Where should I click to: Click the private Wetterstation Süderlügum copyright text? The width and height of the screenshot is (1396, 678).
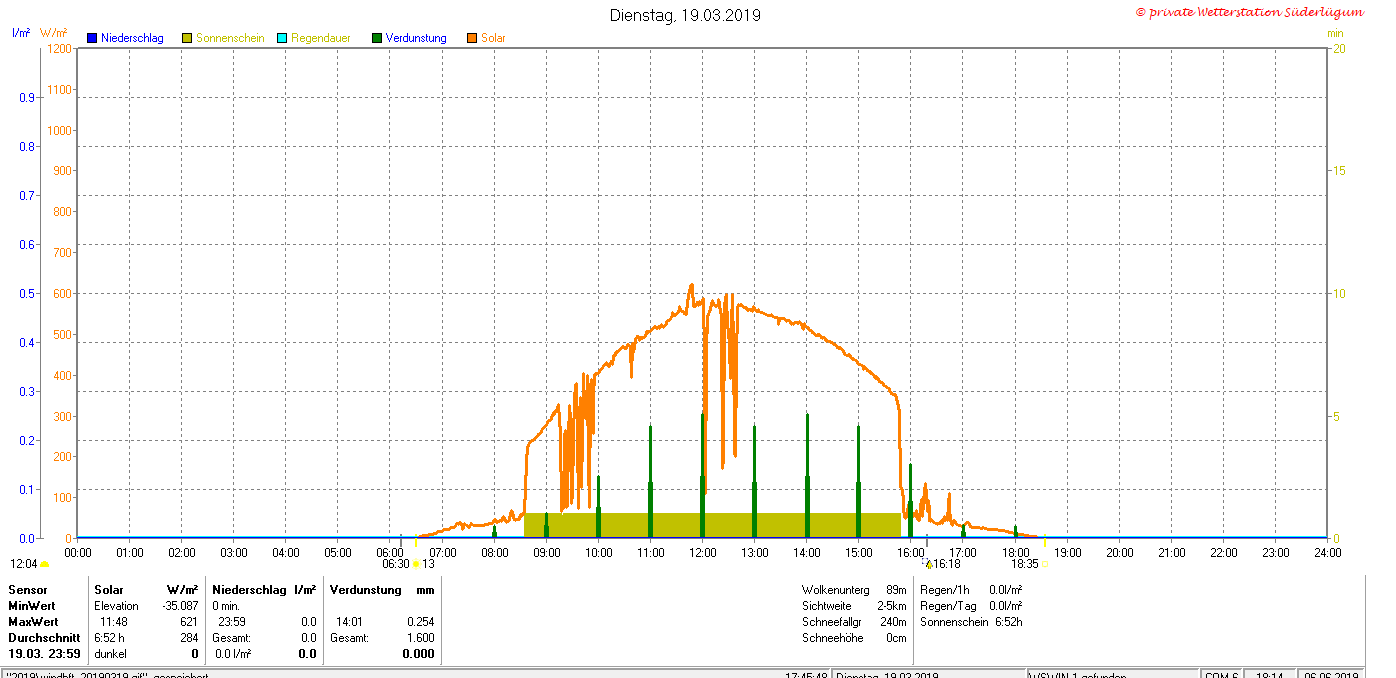(1249, 12)
